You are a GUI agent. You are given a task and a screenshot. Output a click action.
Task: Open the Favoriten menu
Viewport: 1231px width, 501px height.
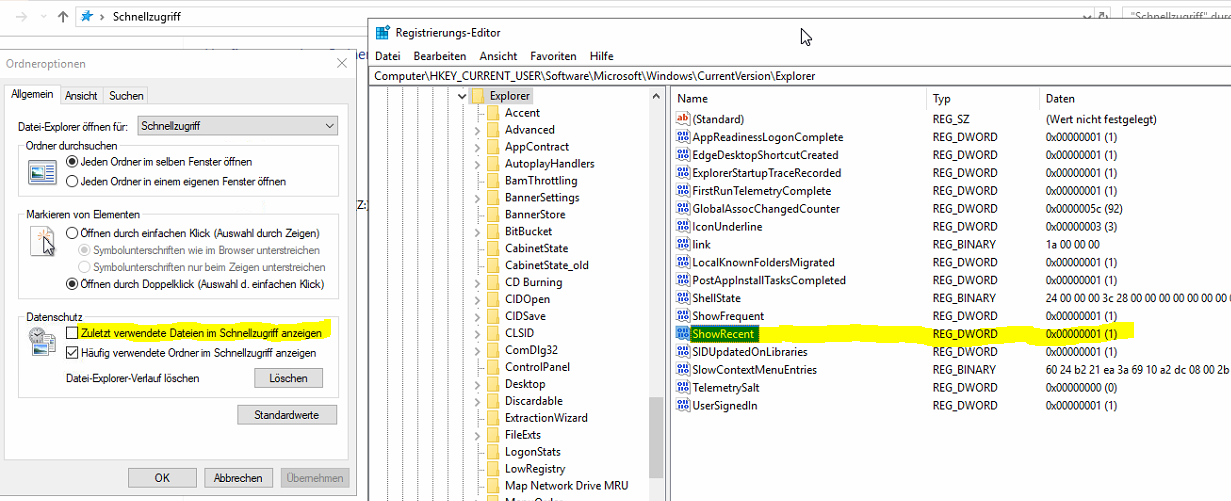point(553,56)
